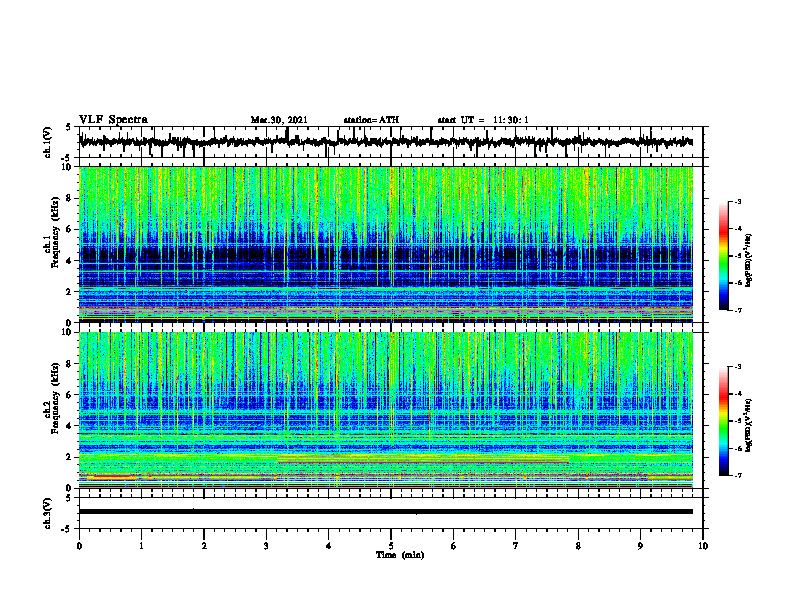
Task: Click time axis tick label "4"
Action: pos(328,546)
